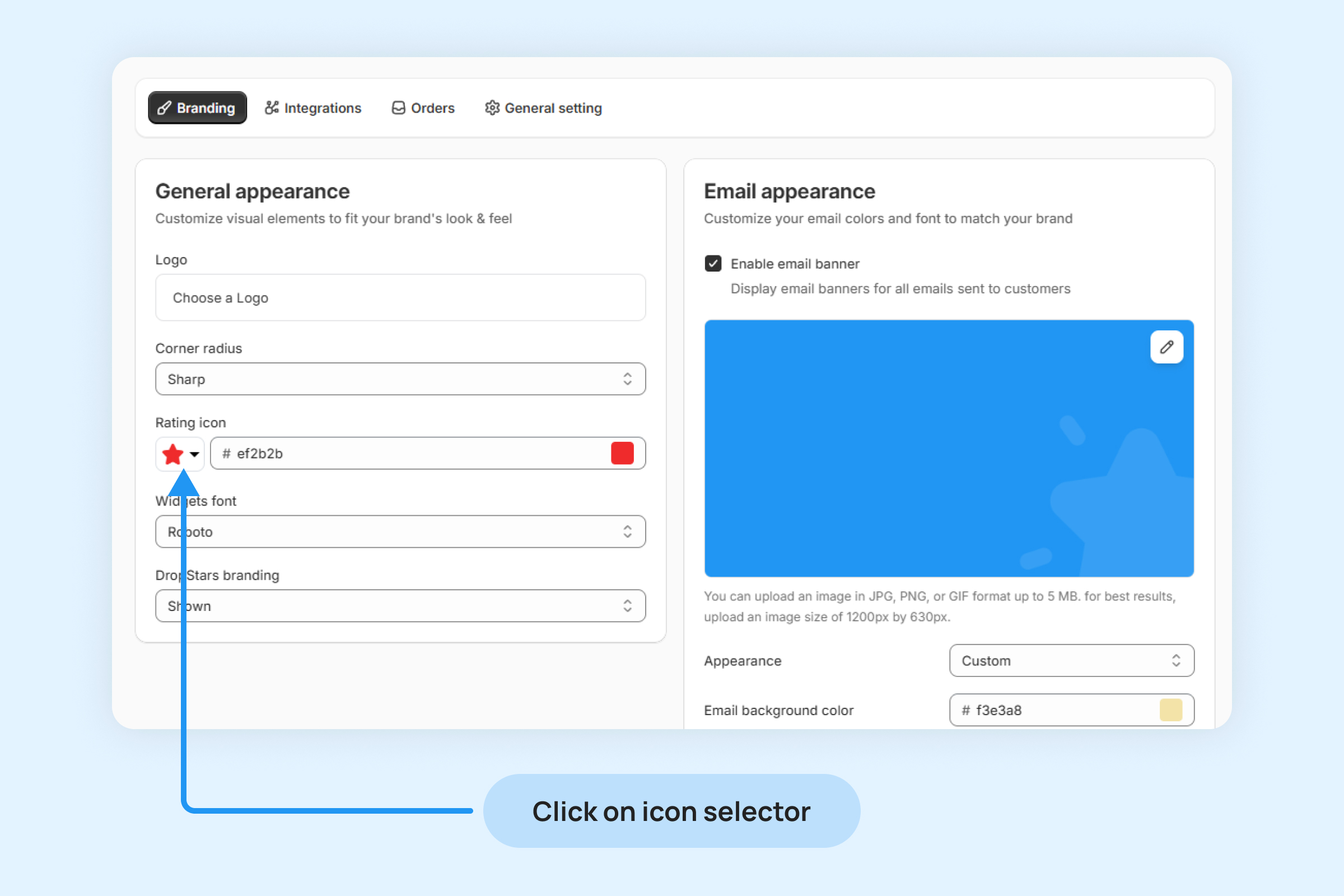Viewport: 1344px width, 896px height.
Task: Click the Orders inbox icon
Action: pos(398,108)
